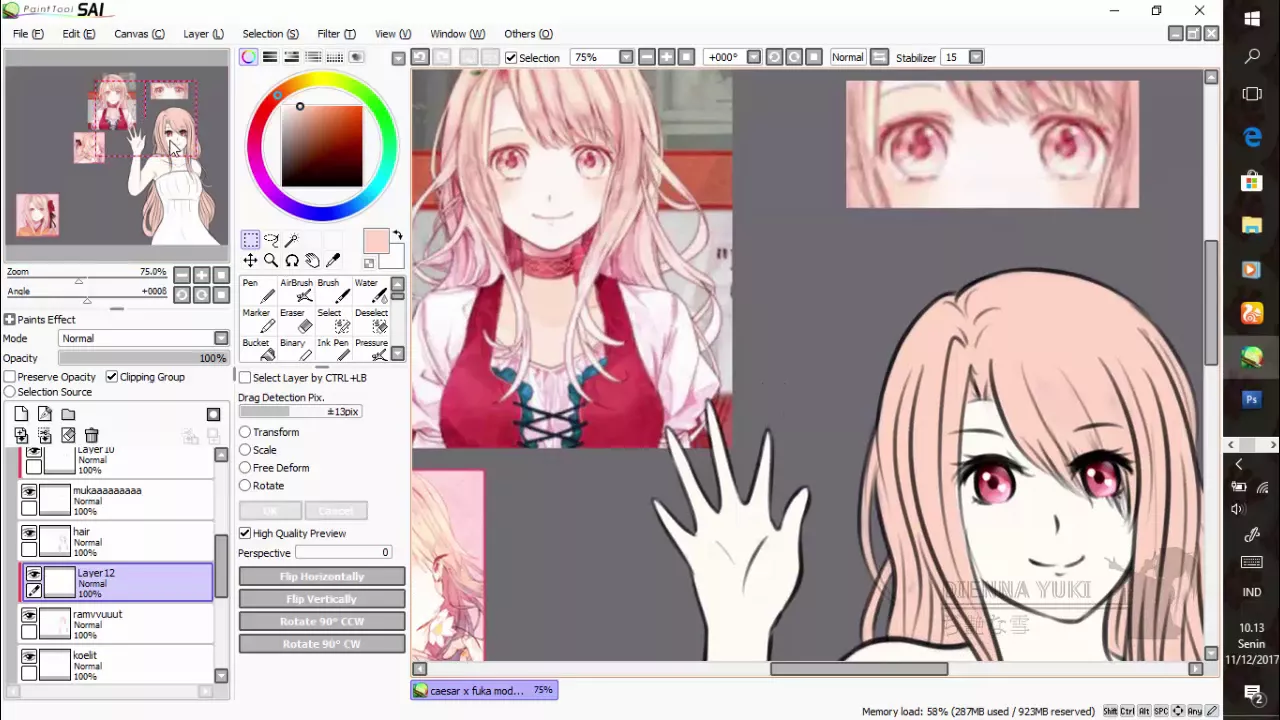Click the pink foreground color swatch

click(x=375, y=242)
